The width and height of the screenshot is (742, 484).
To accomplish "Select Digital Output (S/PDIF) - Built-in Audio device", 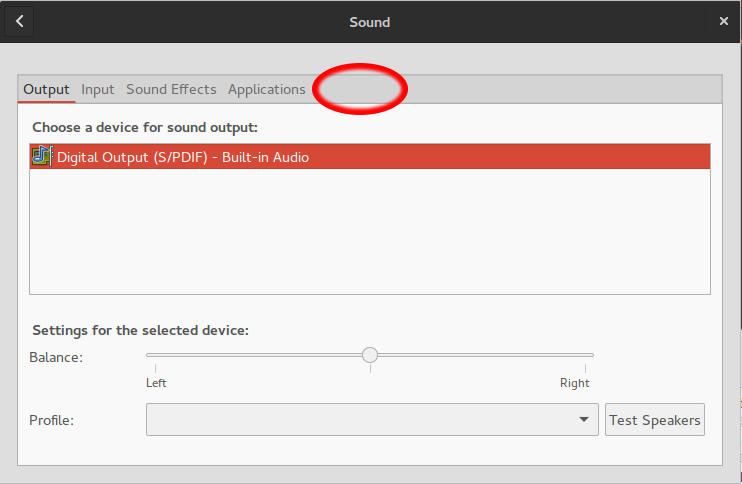I will pos(370,157).
